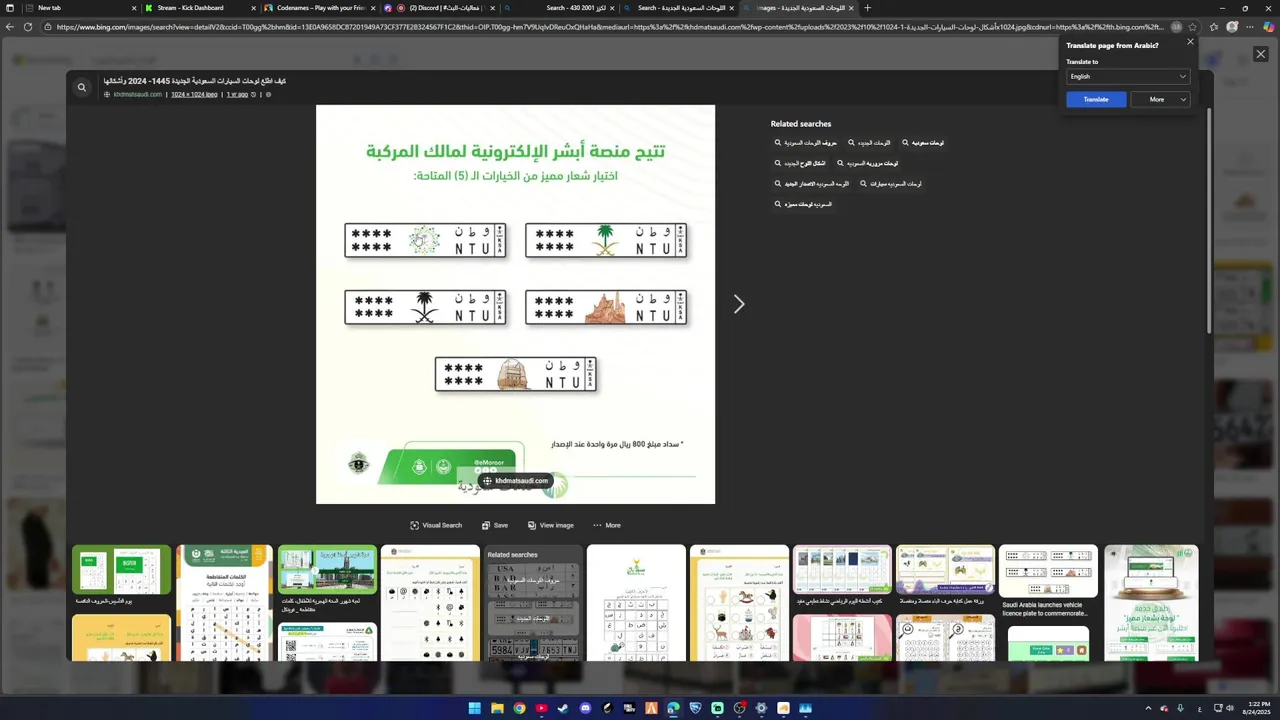Expand the More dropdown in the translate popup
1280x720 pixels.
click(1161, 99)
